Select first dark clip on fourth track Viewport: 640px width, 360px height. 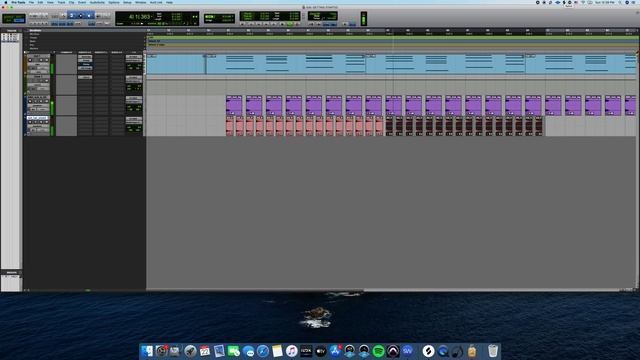[x=389, y=126]
